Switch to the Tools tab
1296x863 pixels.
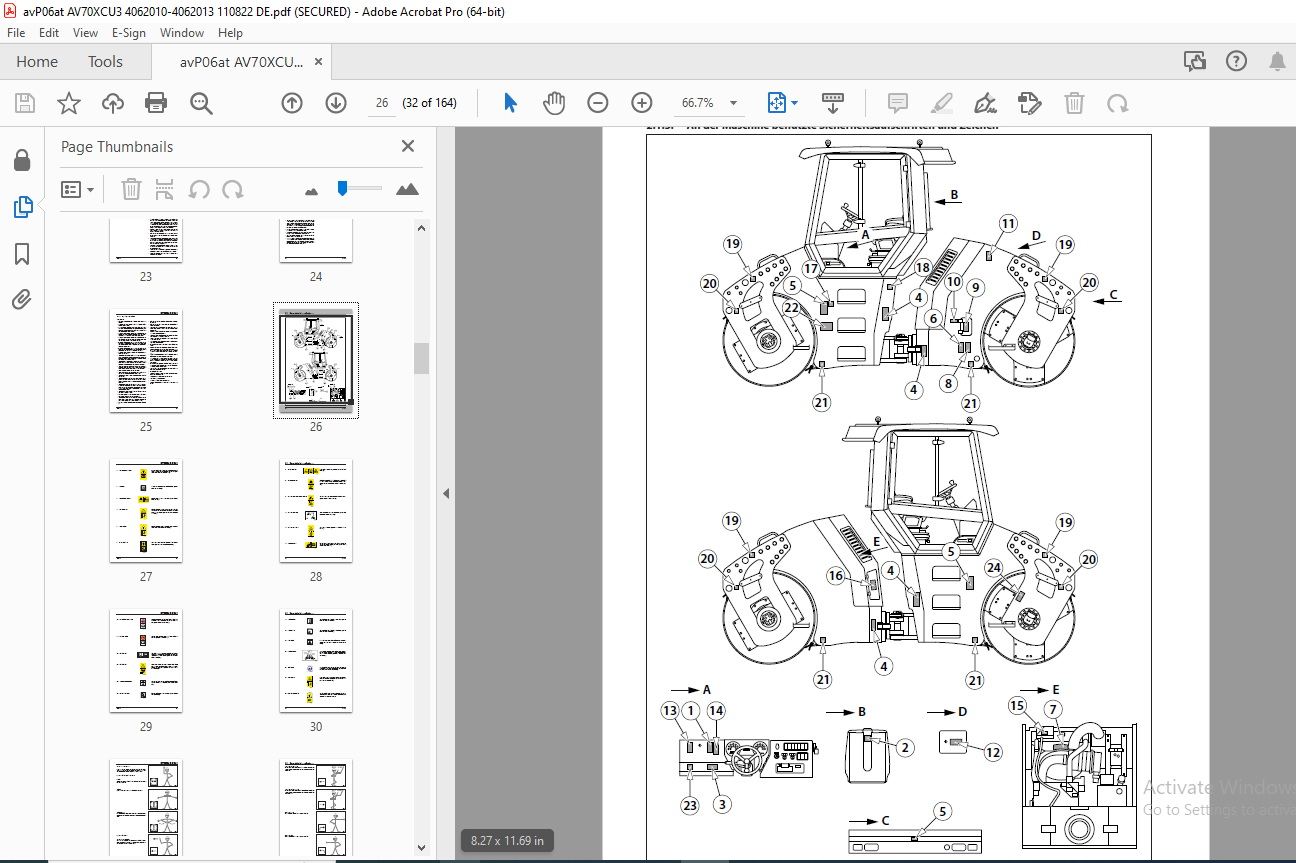(x=105, y=62)
